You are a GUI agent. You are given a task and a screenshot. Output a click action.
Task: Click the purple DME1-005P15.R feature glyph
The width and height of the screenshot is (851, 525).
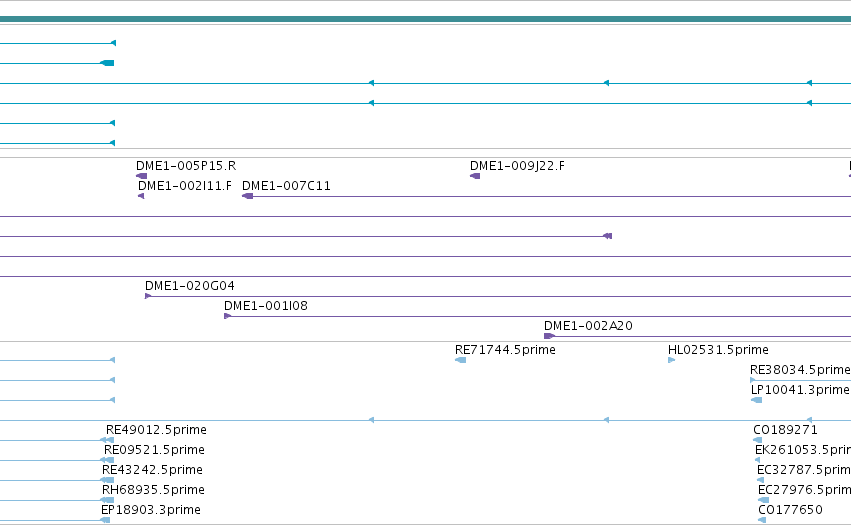coord(142,176)
